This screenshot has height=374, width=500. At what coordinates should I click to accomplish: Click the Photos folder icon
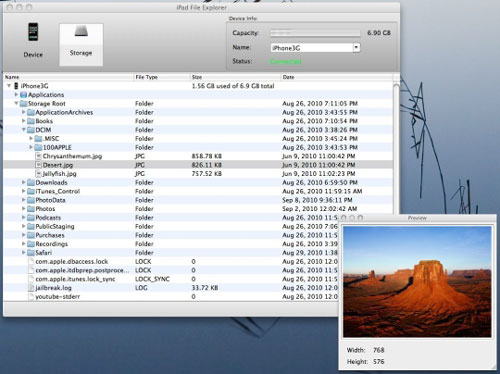click(31, 209)
